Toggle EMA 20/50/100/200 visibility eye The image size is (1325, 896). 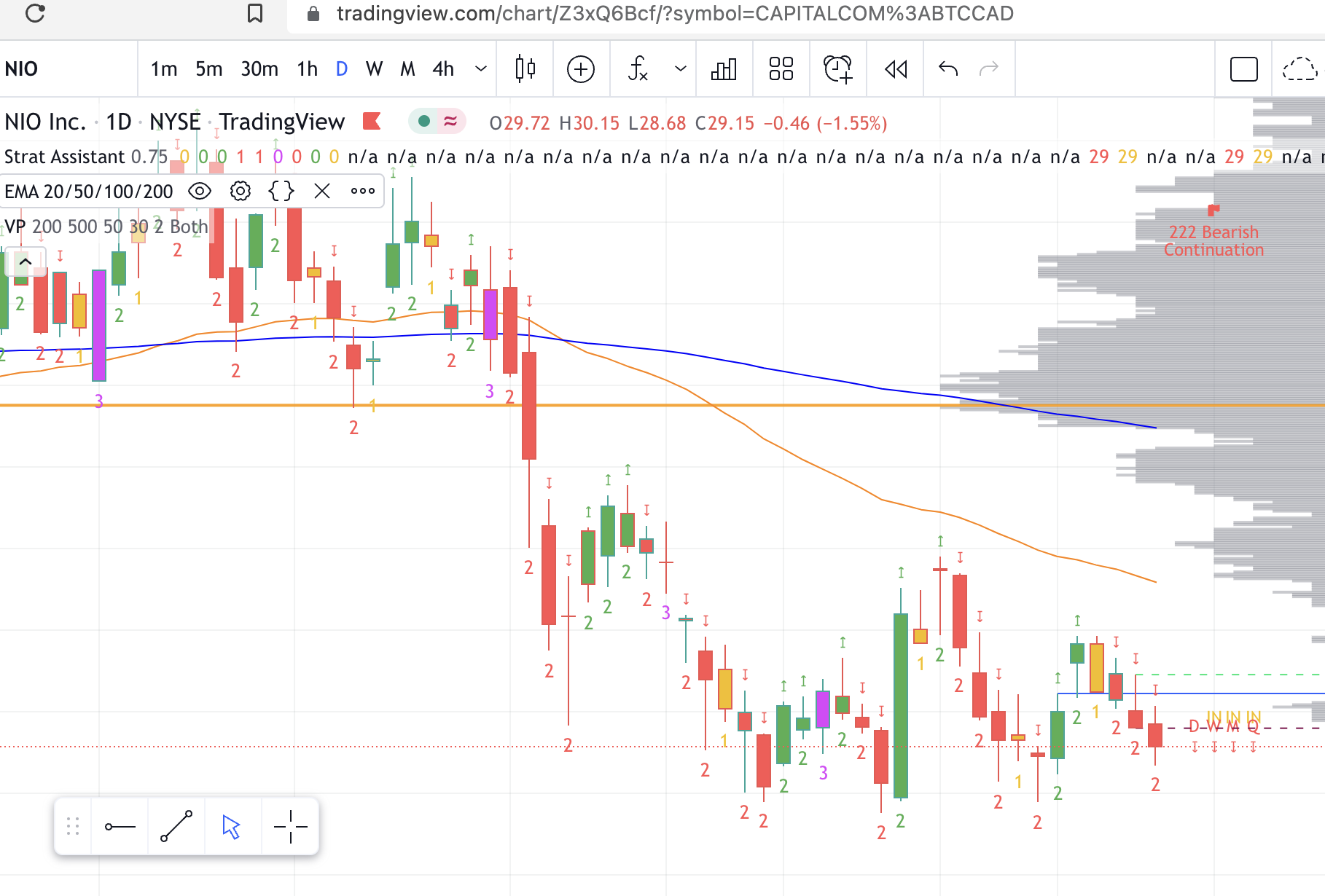coord(200,192)
